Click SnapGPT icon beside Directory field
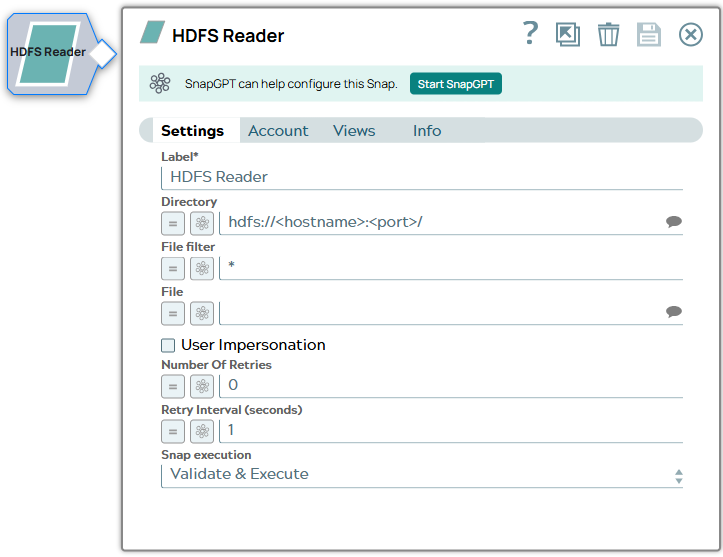This screenshot has height=557, width=723. coord(202,224)
